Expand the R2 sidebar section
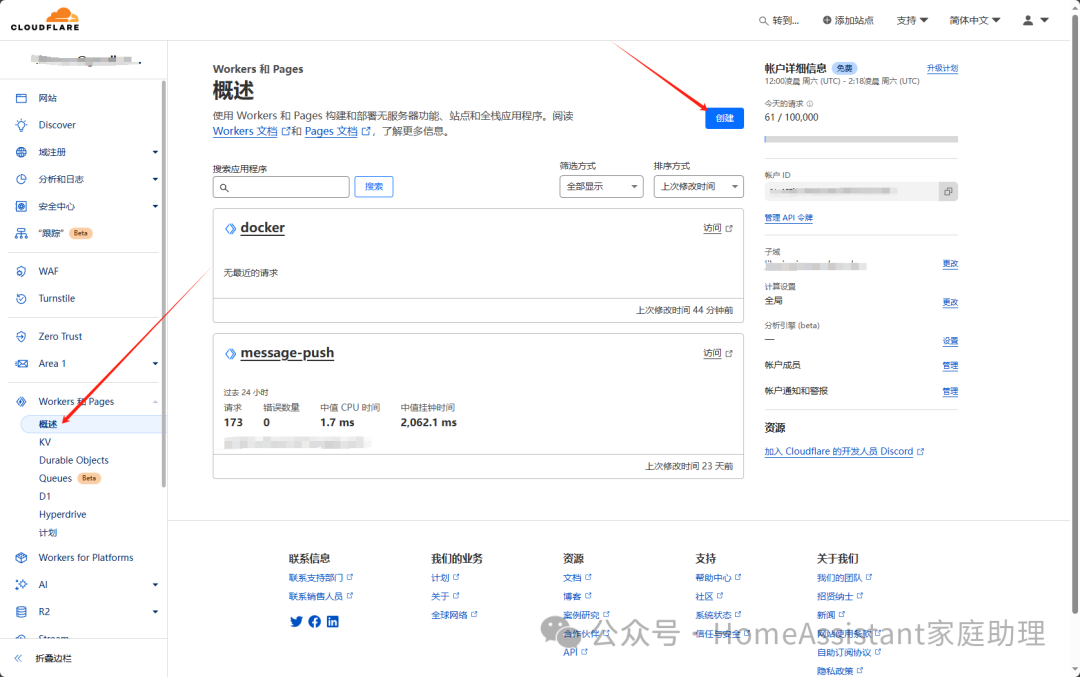 click(155, 612)
